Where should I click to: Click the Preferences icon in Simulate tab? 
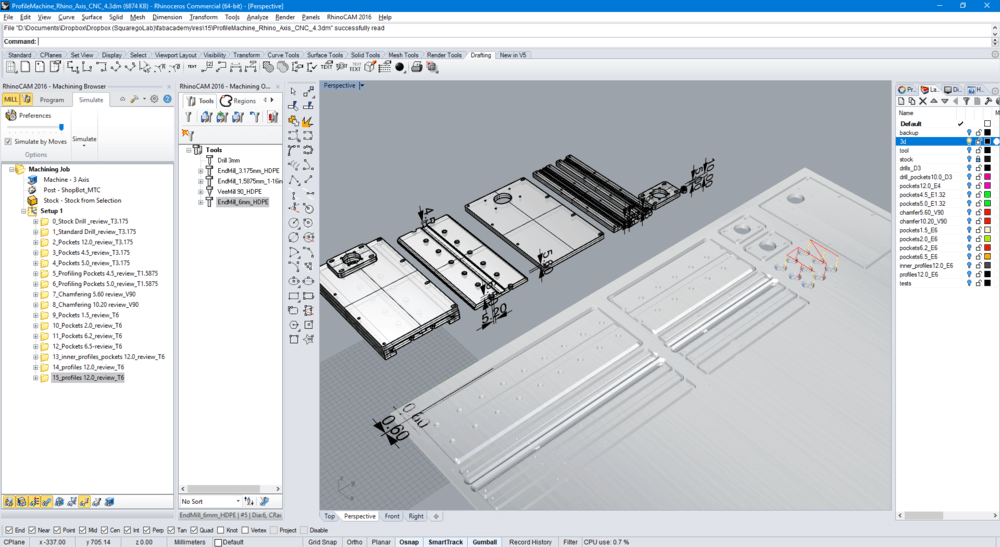pos(11,116)
